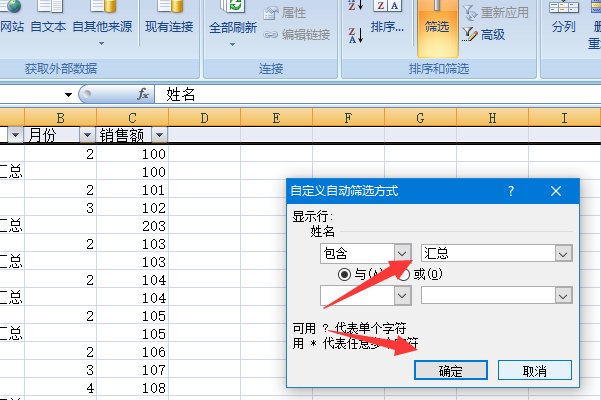The height and width of the screenshot is (400, 601).
Task: Open 月份 column filter dropdown
Action: point(87,135)
